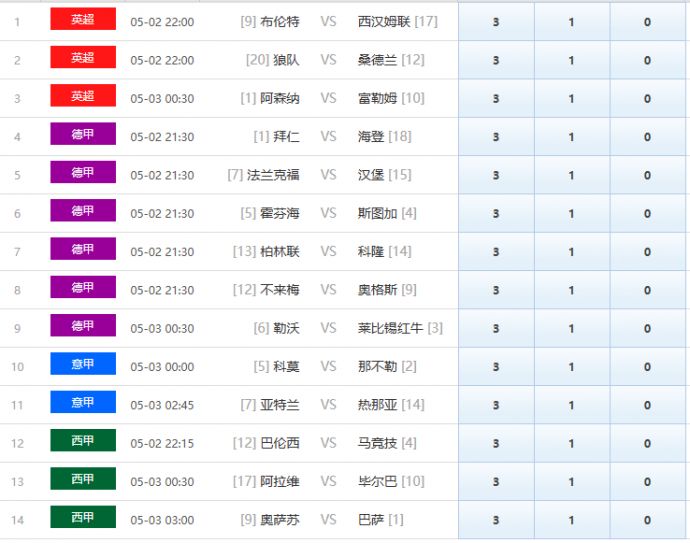Select 0 for 拜仁 vs 海登
Viewport: 690px width, 543px height.
tap(647, 136)
